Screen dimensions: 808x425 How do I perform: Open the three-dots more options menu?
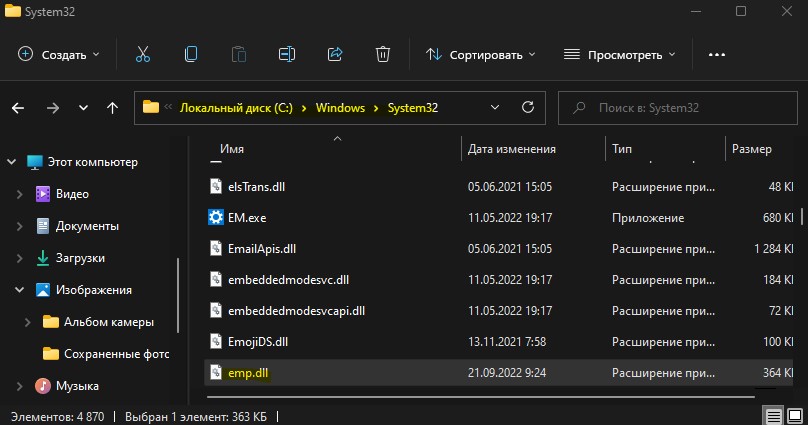(716, 54)
